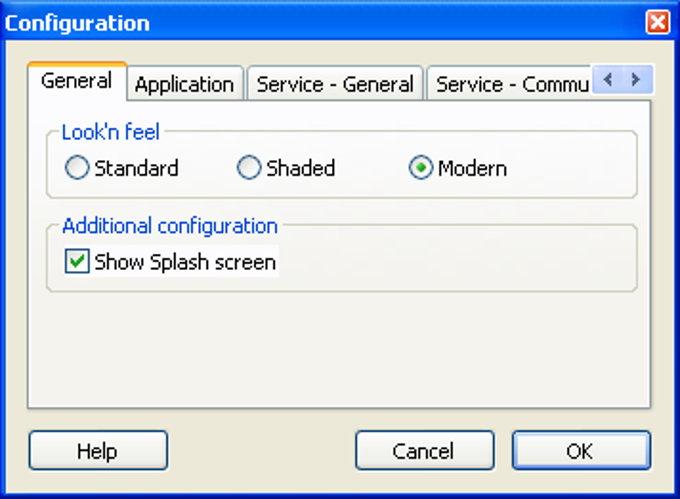Close the Configuration dialog

tap(657, 22)
